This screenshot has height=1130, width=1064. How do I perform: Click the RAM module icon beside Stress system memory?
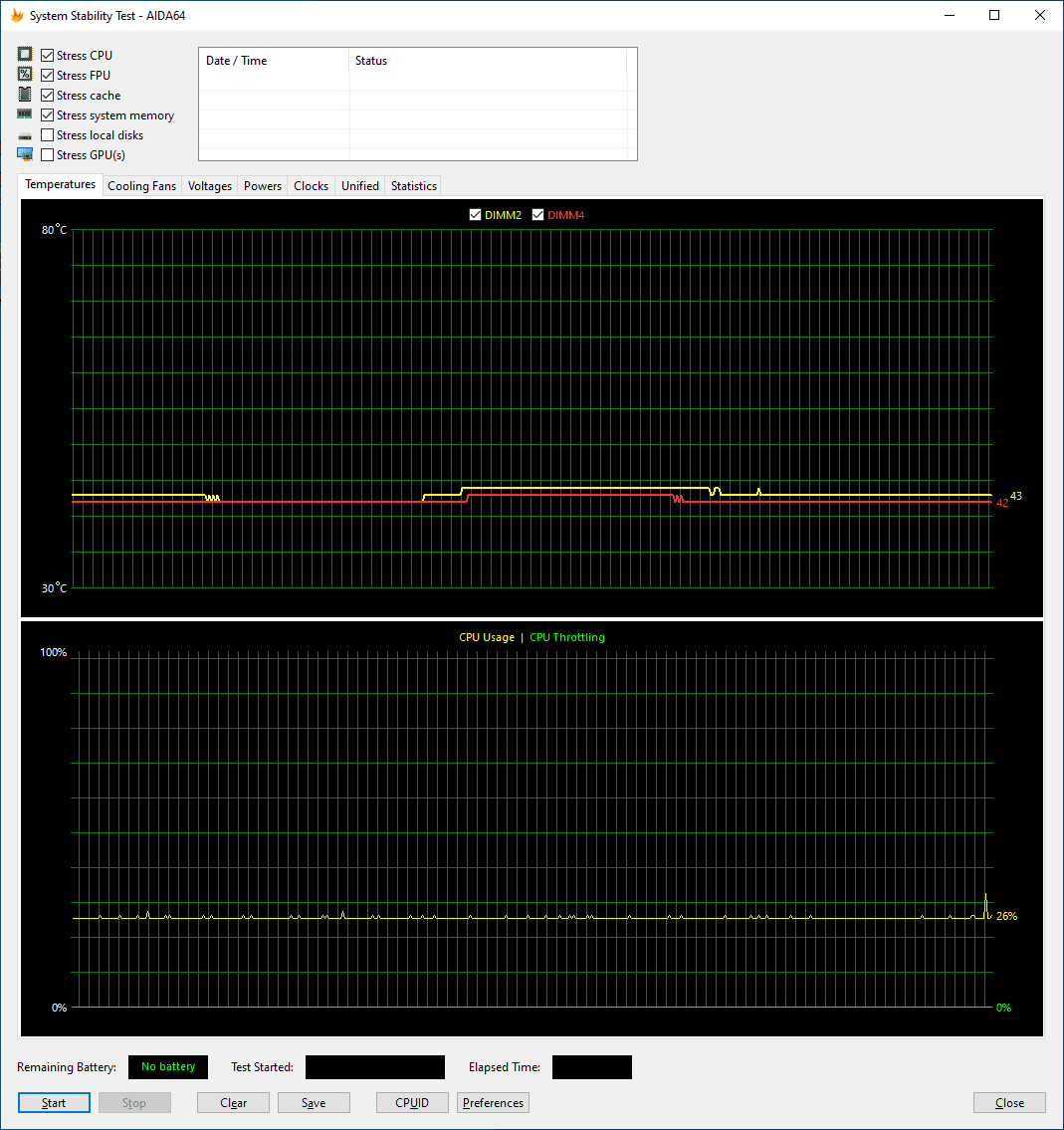pyautogui.click(x=25, y=113)
